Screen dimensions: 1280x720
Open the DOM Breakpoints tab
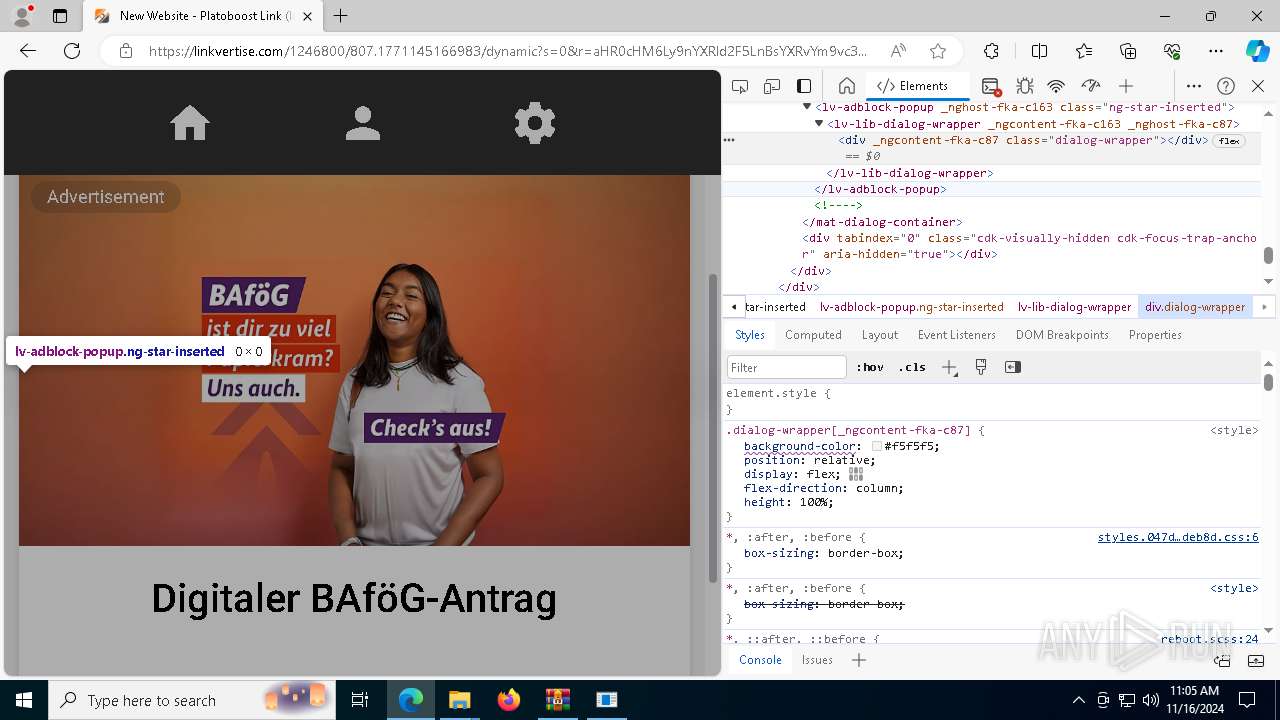click(1062, 335)
